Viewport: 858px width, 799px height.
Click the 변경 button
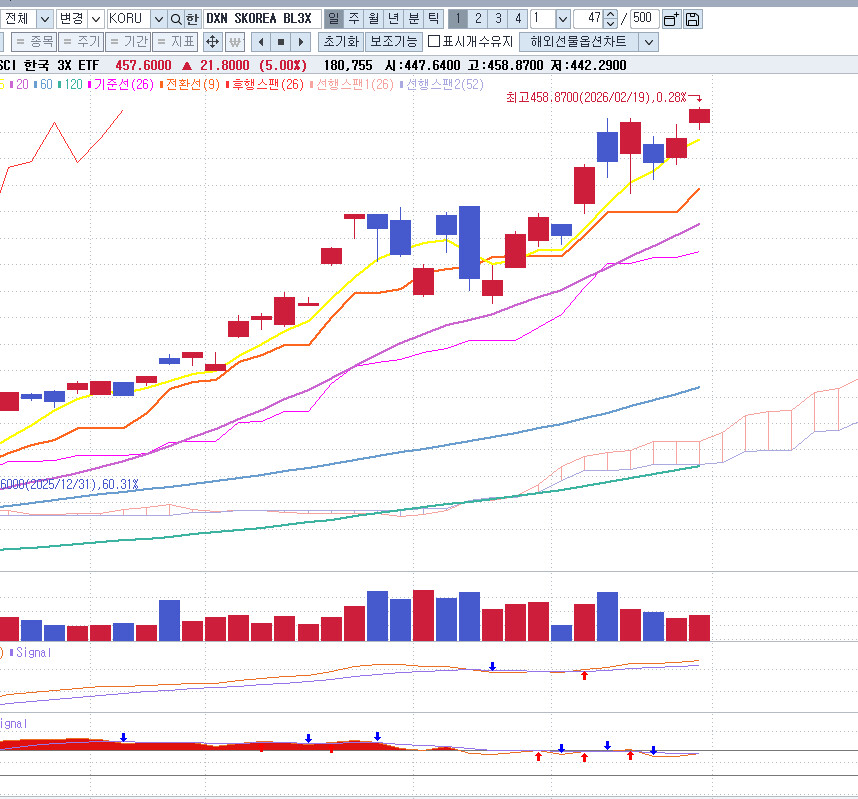click(x=72, y=19)
